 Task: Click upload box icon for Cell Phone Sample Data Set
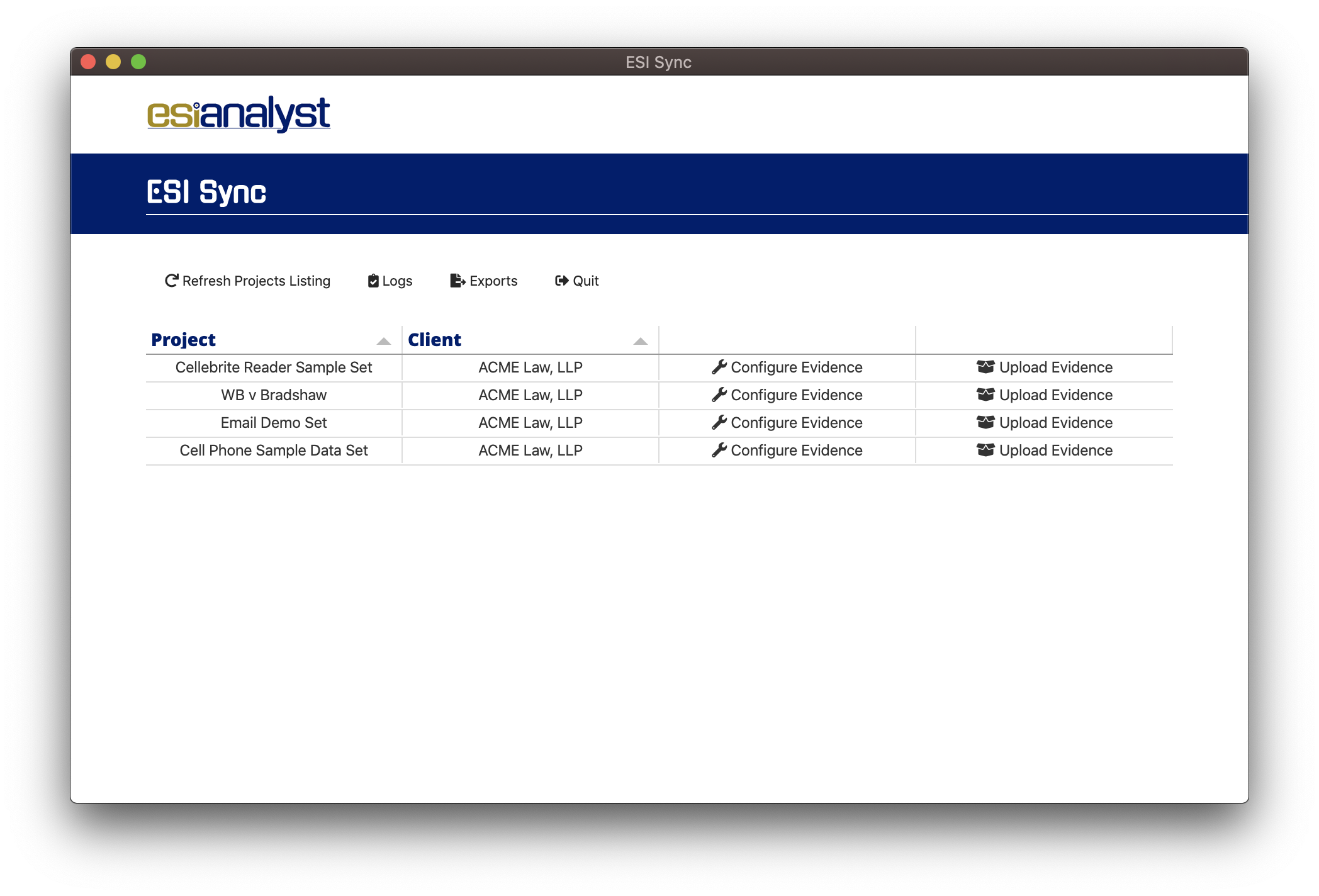[985, 450]
